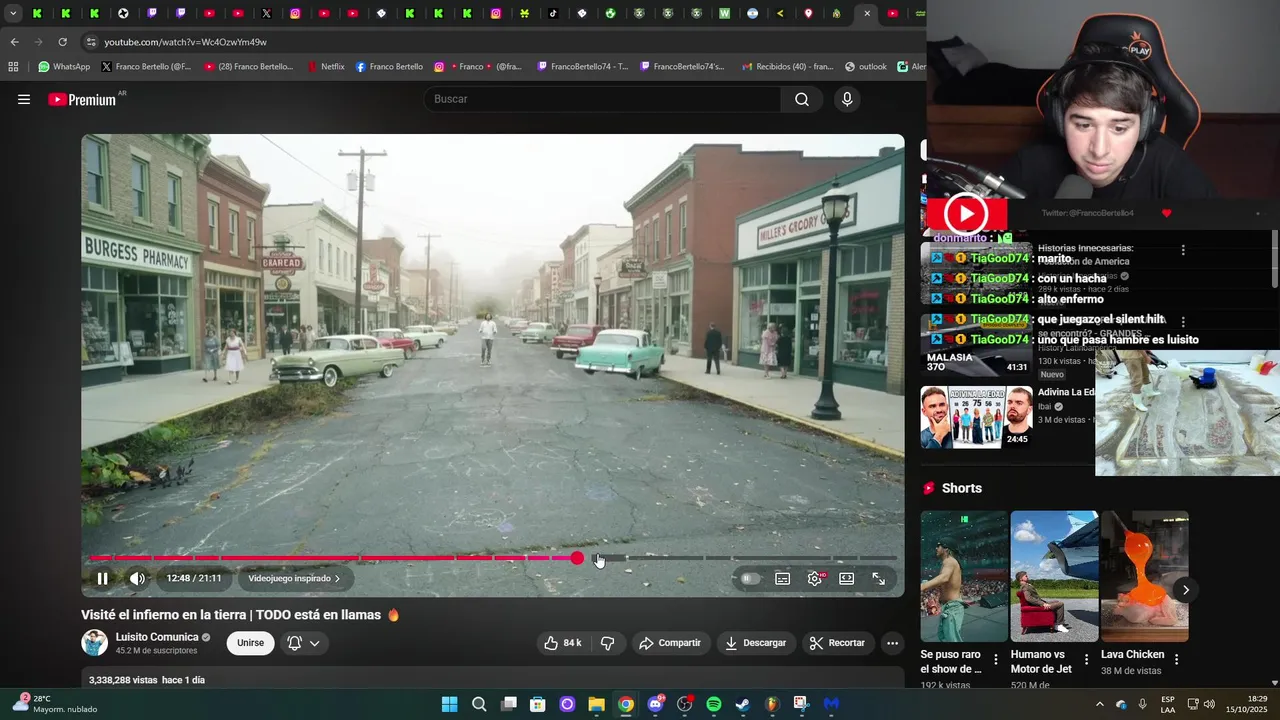Open options for MALASIA video suggestion
The image size is (1280, 720).
pyautogui.click(x=1183, y=322)
